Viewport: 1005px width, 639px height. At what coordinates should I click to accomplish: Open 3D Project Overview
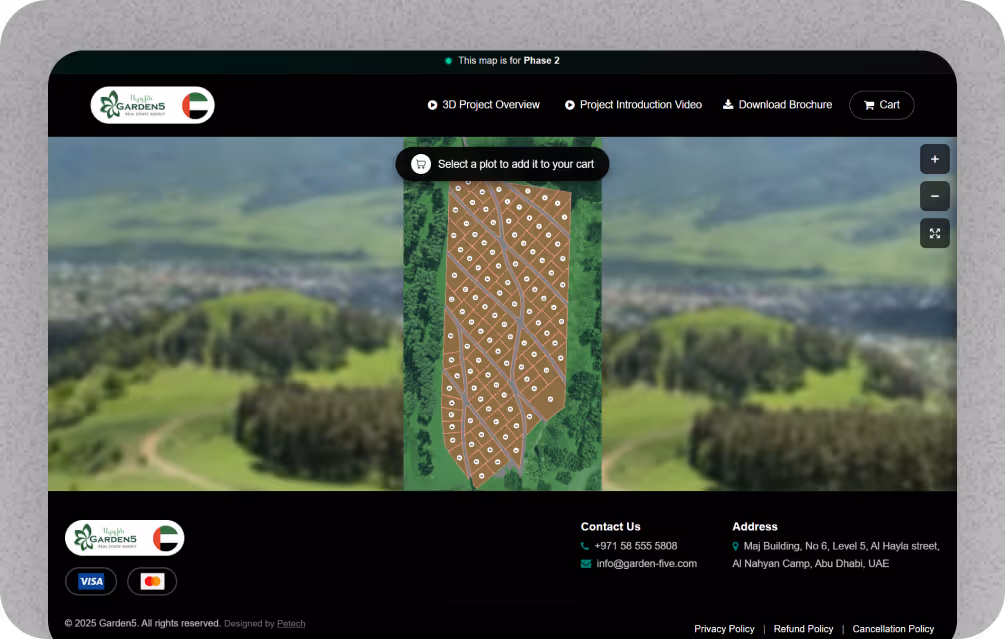pos(484,105)
